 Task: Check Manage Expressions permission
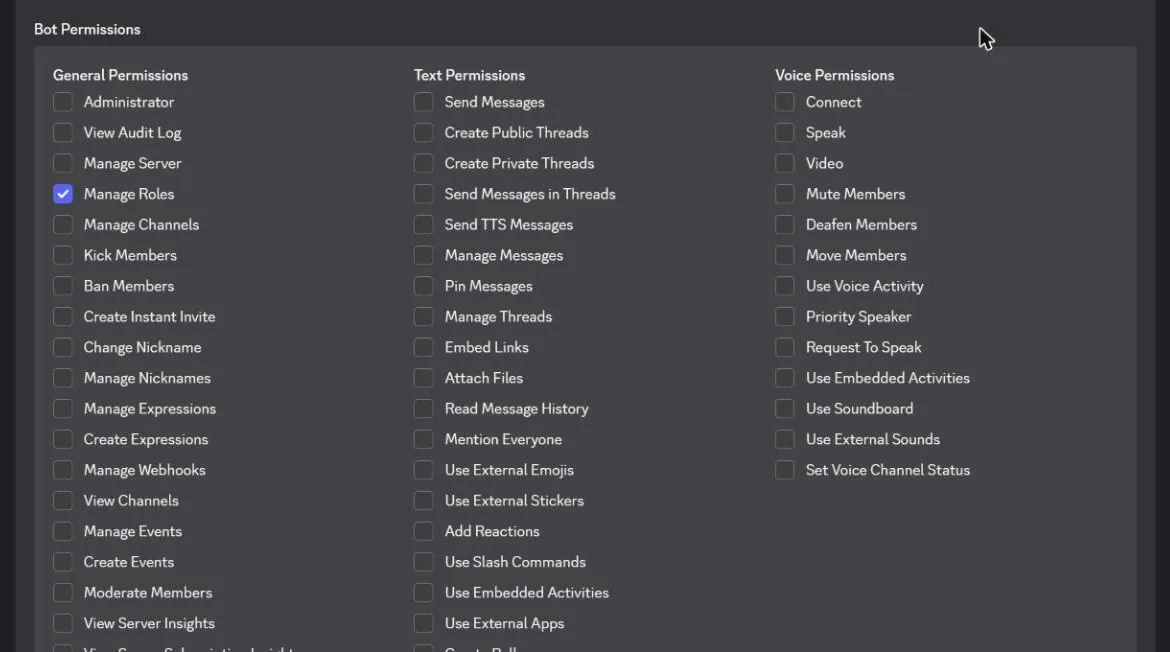coord(63,408)
